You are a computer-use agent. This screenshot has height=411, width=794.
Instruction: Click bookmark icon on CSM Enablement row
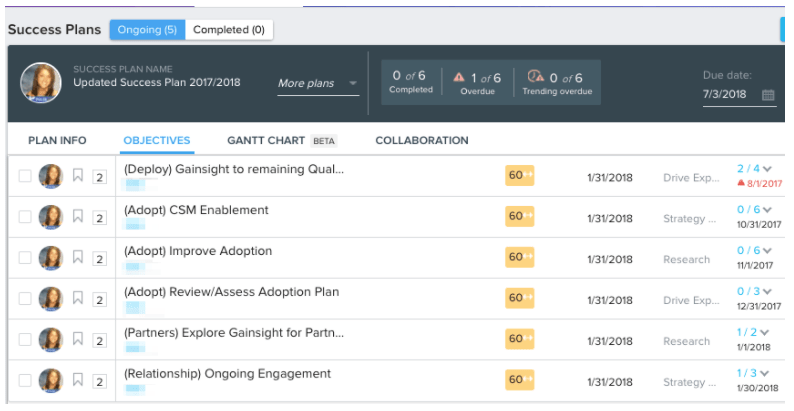pyautogui.click(x=78, y=216)
